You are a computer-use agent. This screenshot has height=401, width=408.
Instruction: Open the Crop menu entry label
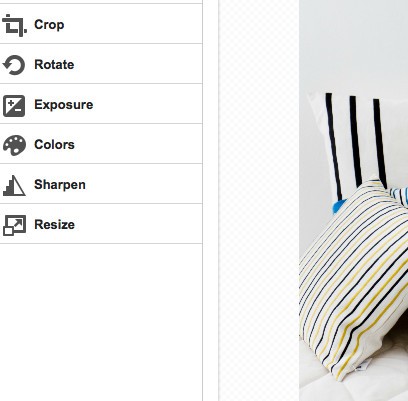49,25
